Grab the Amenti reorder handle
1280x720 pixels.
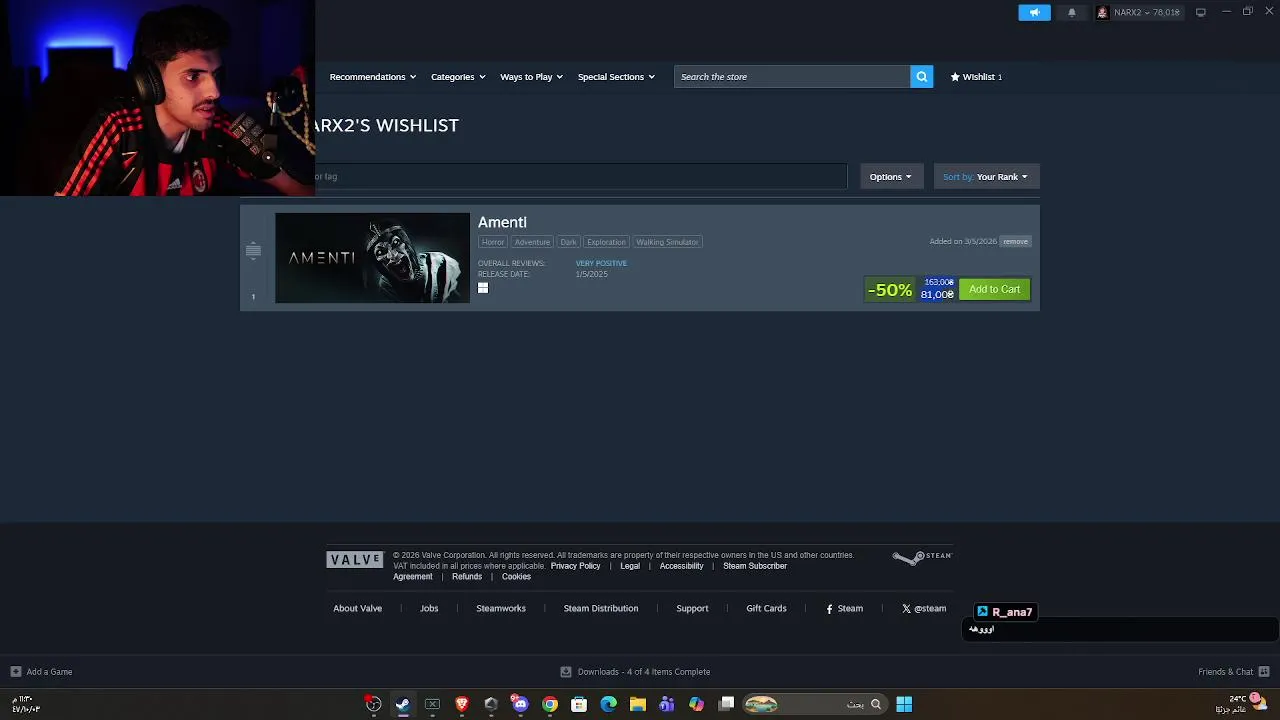pyautogui.click(x=253, y=250)
